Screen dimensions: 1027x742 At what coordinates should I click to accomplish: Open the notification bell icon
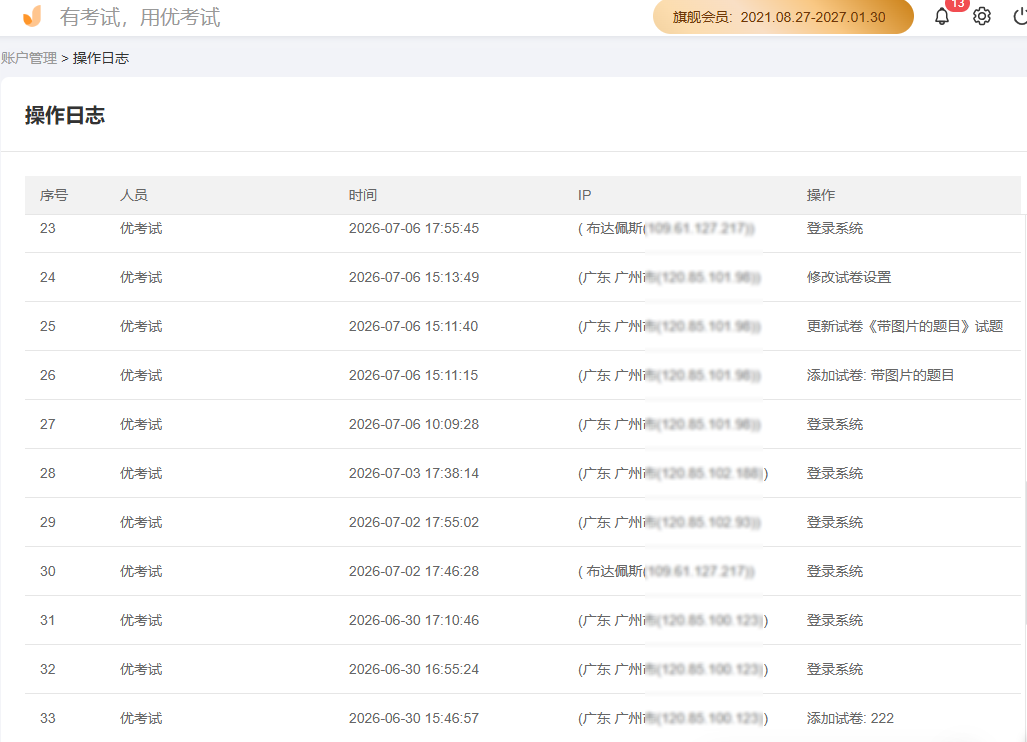[942, 16]
